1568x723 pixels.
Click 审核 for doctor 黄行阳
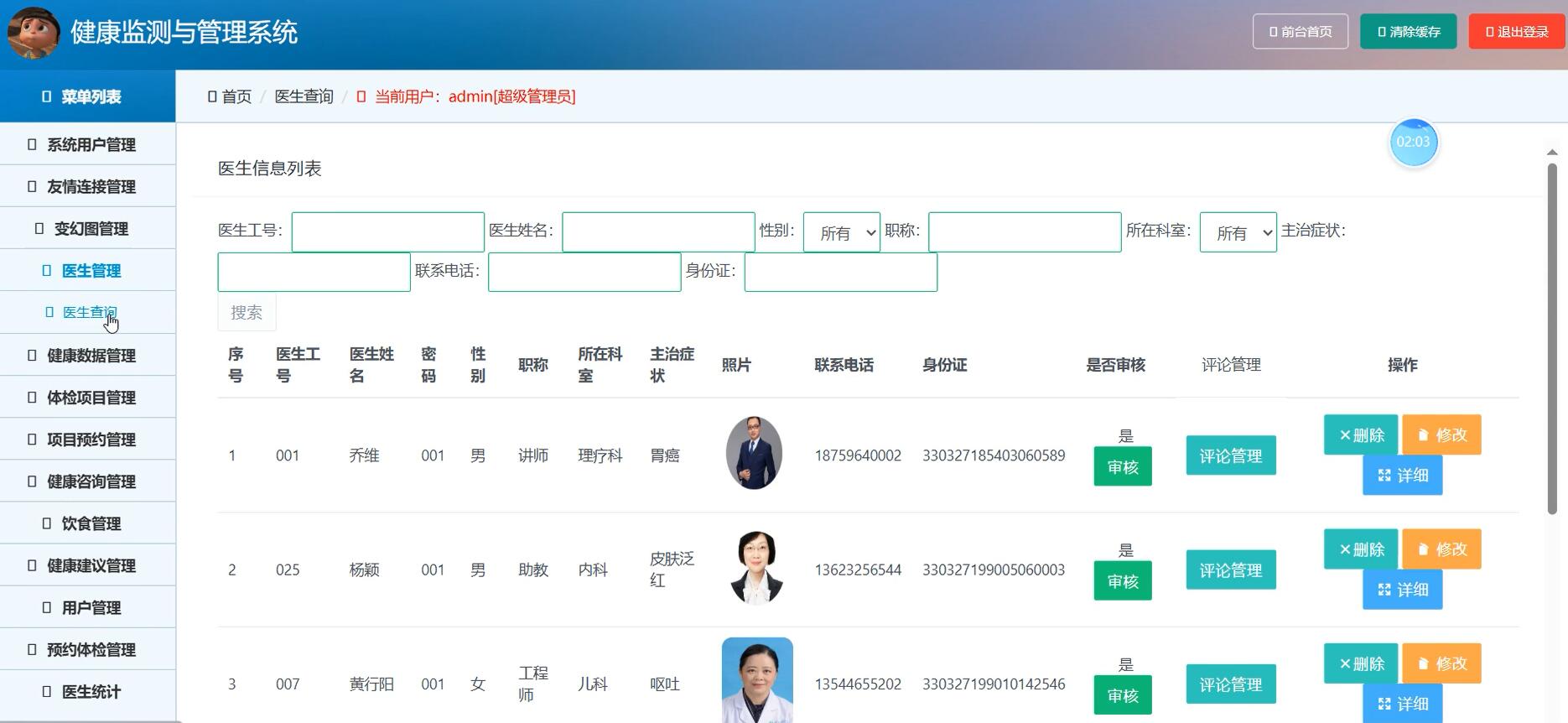click(1123, 695)
